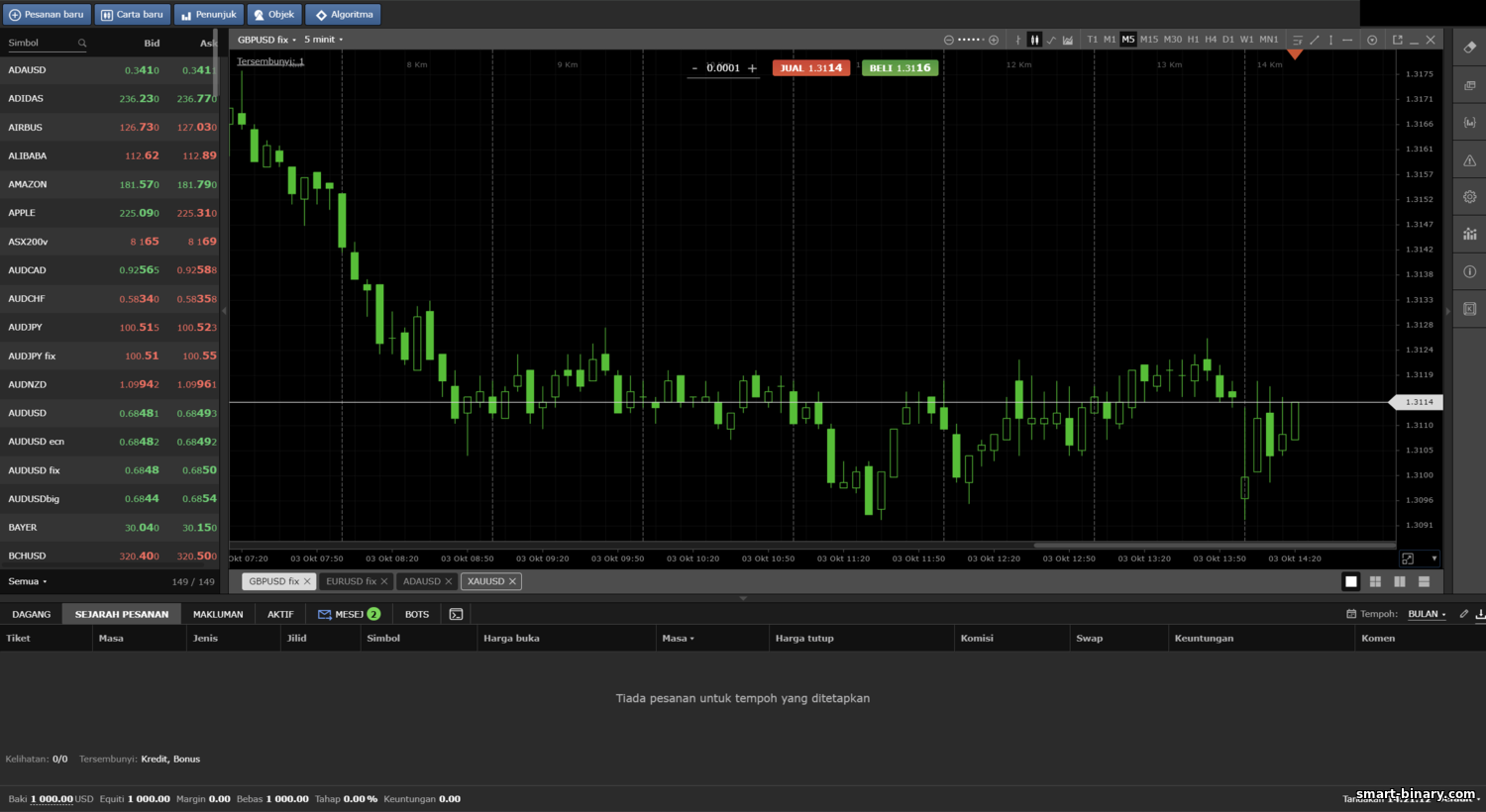Choose stacked rows chart layout
The width and height of the screenshot is (1486, 812).
point(1425,581)
